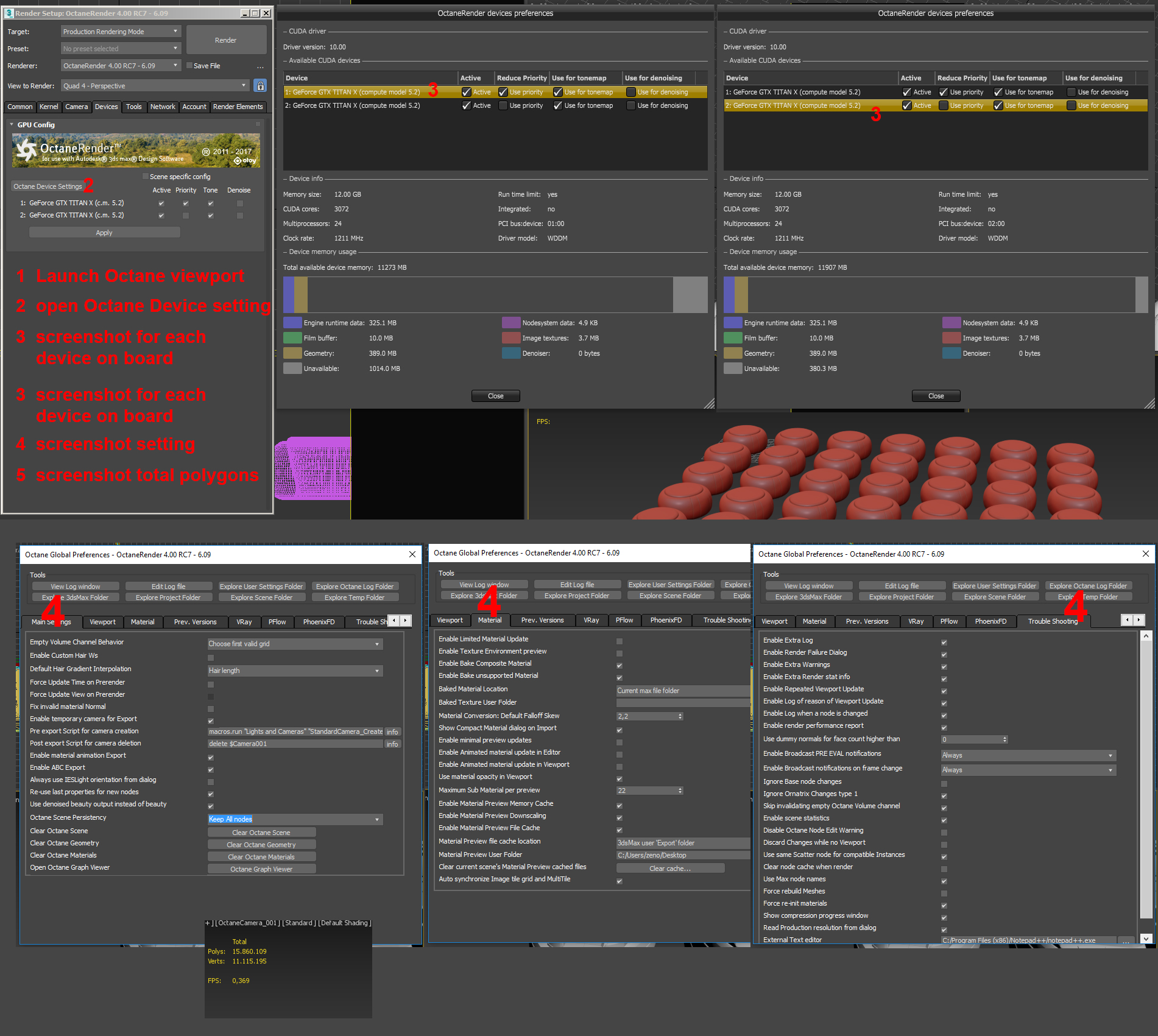Click Close in the left devices preferences window
The height and width of the screenshot is (1036, 1158).
[496, 396]
